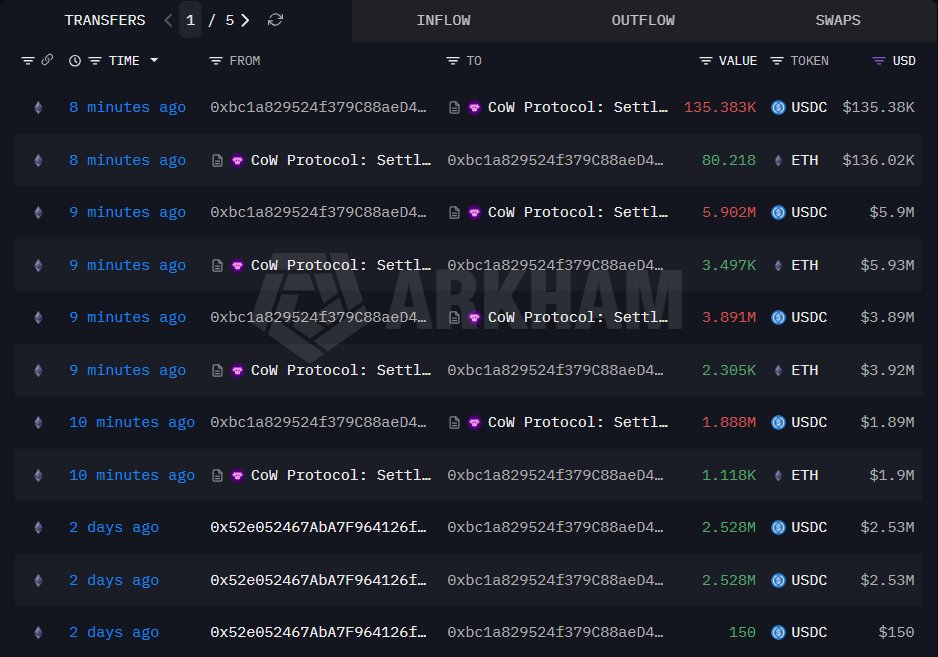Click CoW Protocol logo in 3.891M row
The height and width of the screenshot is (657, 938).
click(474, 318)
